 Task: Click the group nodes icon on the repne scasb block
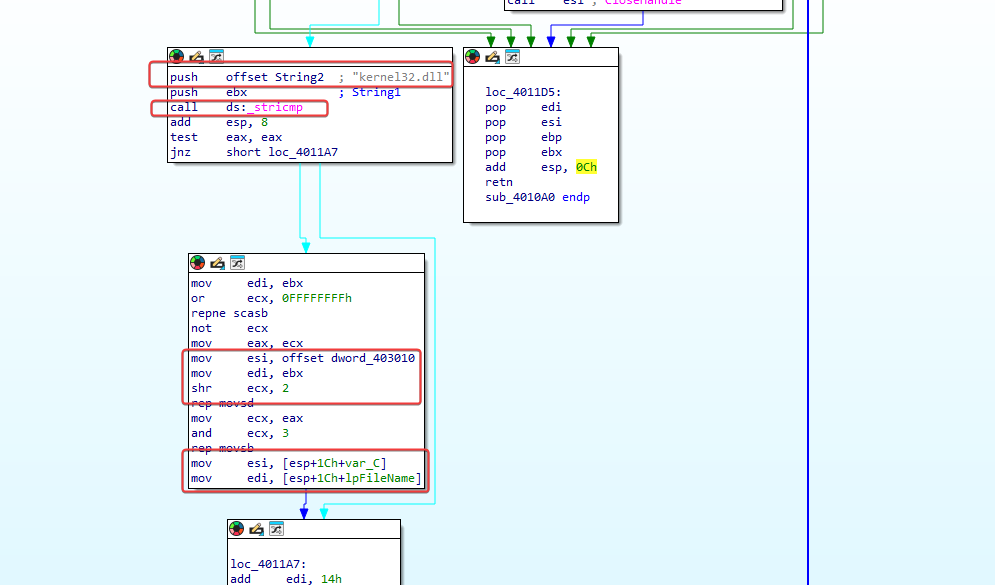click(x=237, y=263)
